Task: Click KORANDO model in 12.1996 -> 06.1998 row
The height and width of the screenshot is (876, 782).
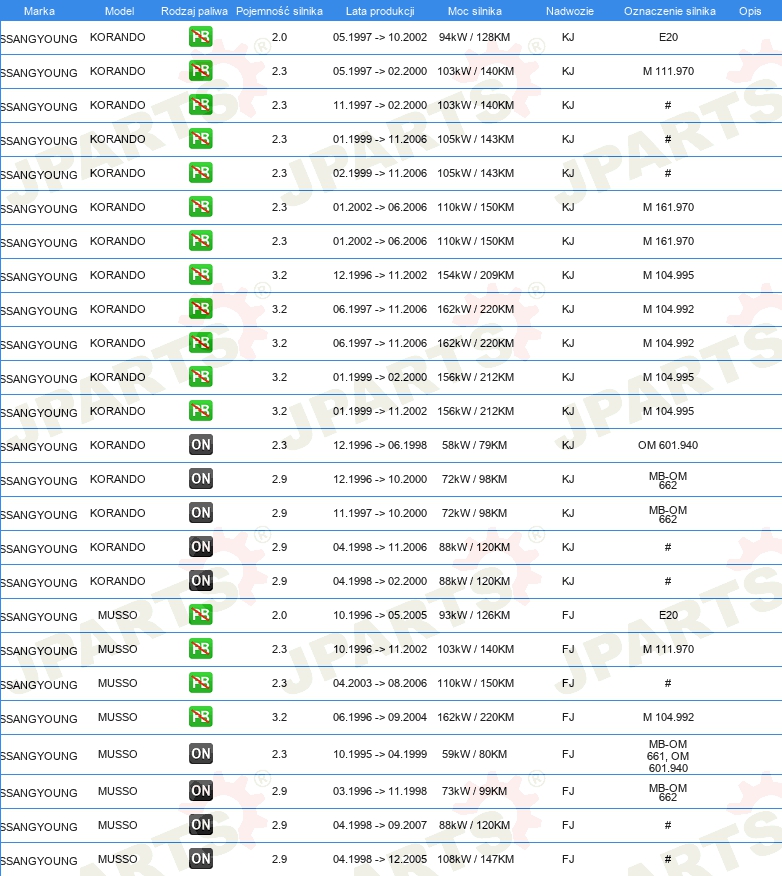Action: (x=117, y=445)
